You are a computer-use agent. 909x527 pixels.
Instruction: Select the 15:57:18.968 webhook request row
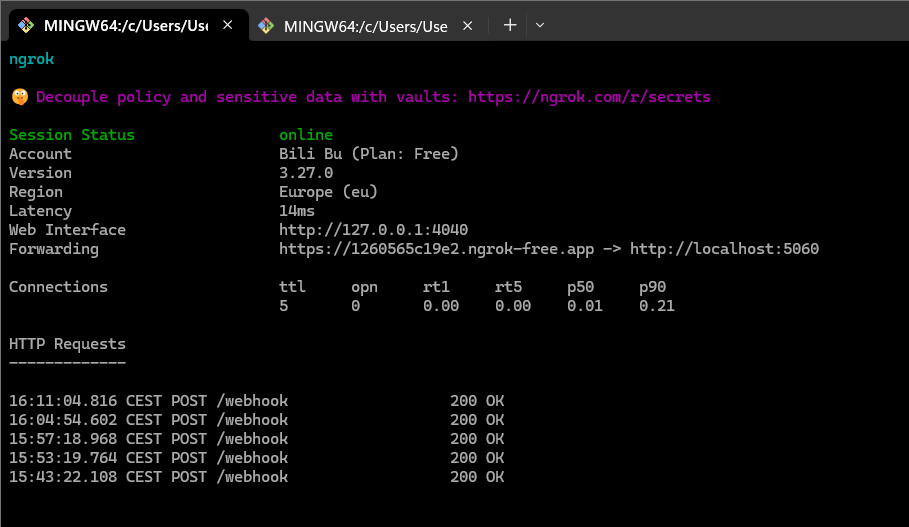pos(256,439)
